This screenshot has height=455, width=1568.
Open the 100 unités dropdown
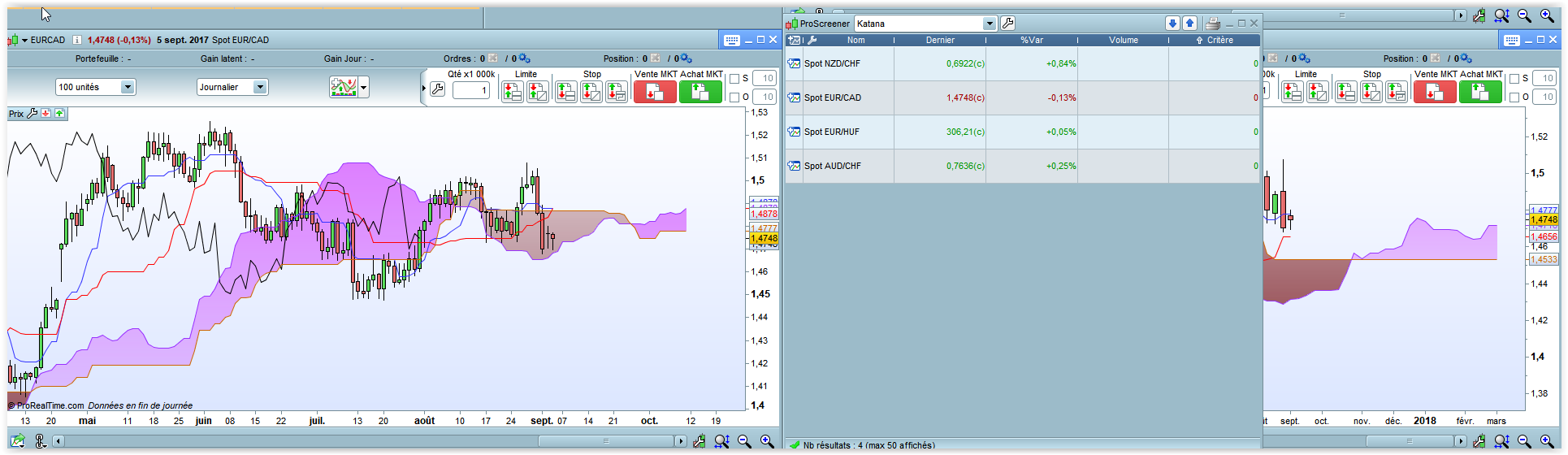(95, 87)
